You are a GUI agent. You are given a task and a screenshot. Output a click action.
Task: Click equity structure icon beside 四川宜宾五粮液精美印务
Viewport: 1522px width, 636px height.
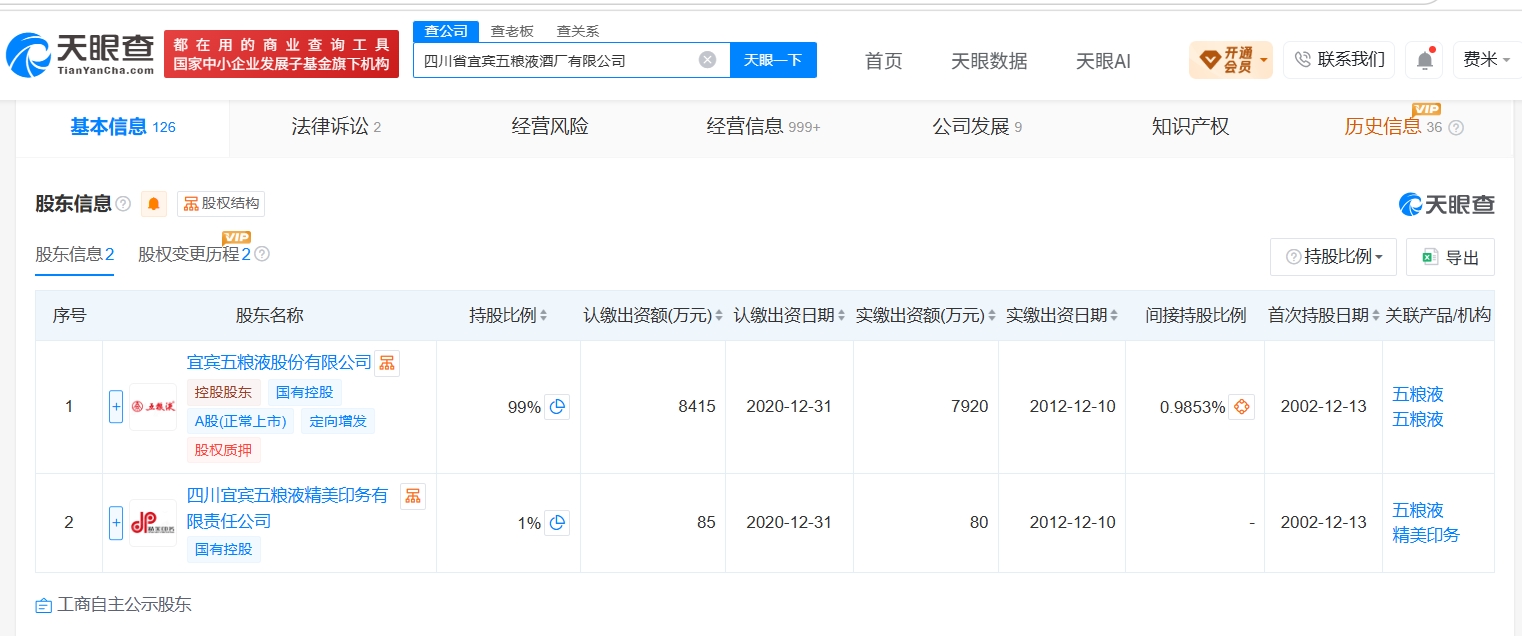pyautogui.click(x=412, y=495)
